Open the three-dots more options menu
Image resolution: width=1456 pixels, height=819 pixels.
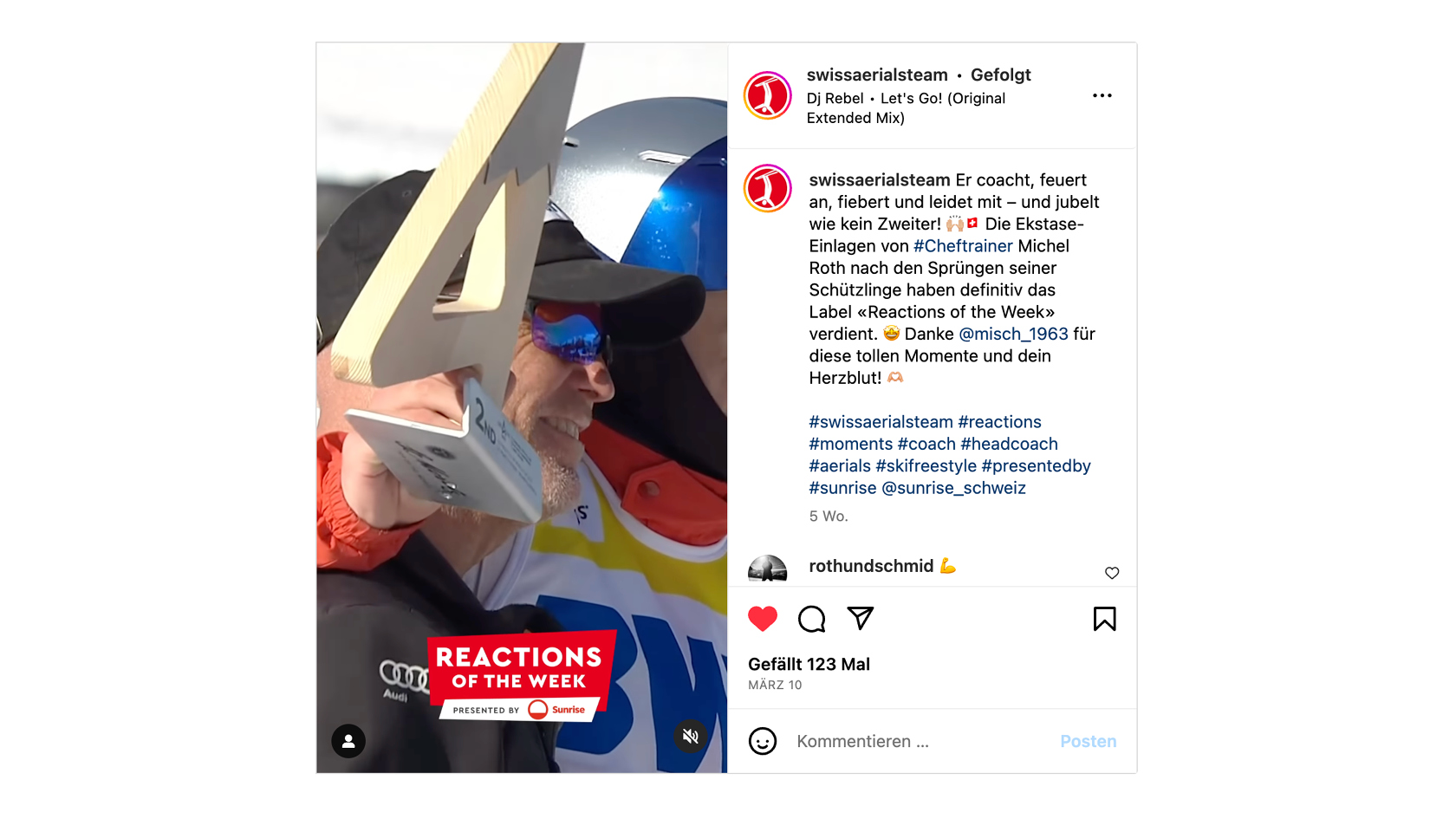(1102, 95)
